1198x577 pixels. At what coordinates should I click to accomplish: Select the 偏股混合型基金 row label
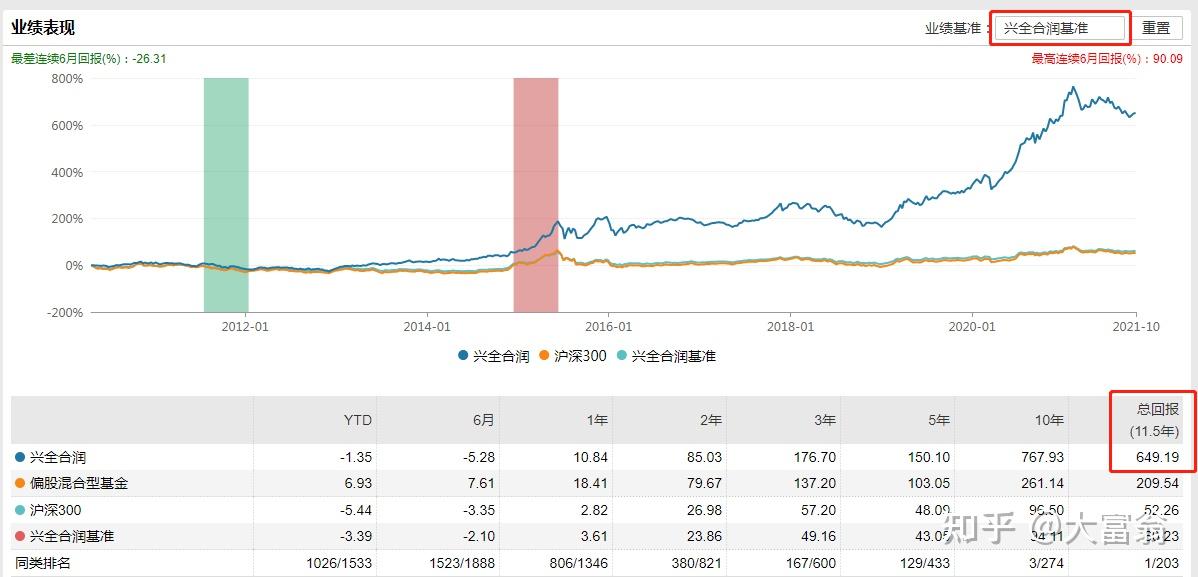(78, 484)
